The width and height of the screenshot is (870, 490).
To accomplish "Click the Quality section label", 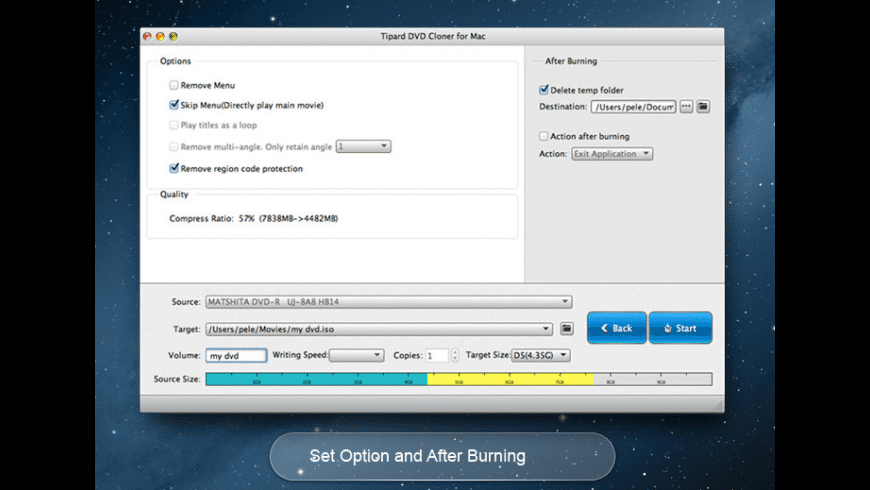I will point(174,194).
